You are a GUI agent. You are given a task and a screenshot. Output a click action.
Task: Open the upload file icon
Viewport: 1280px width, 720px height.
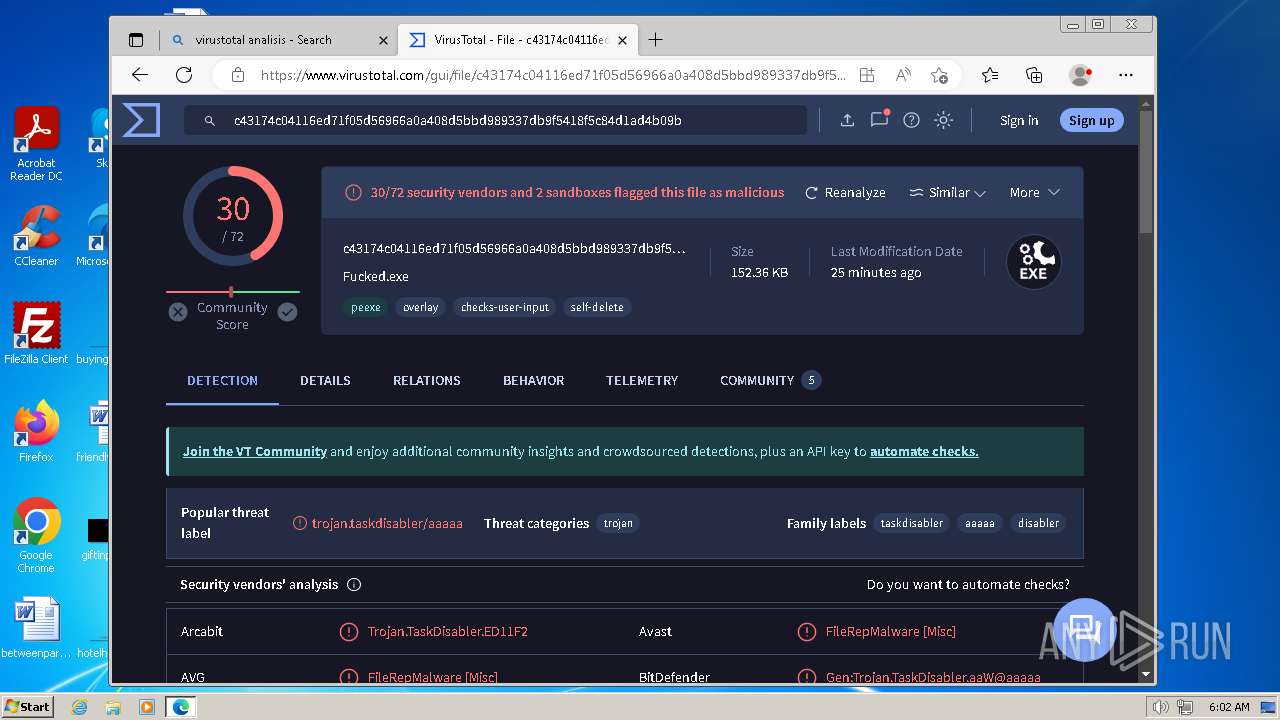point(847,120)
